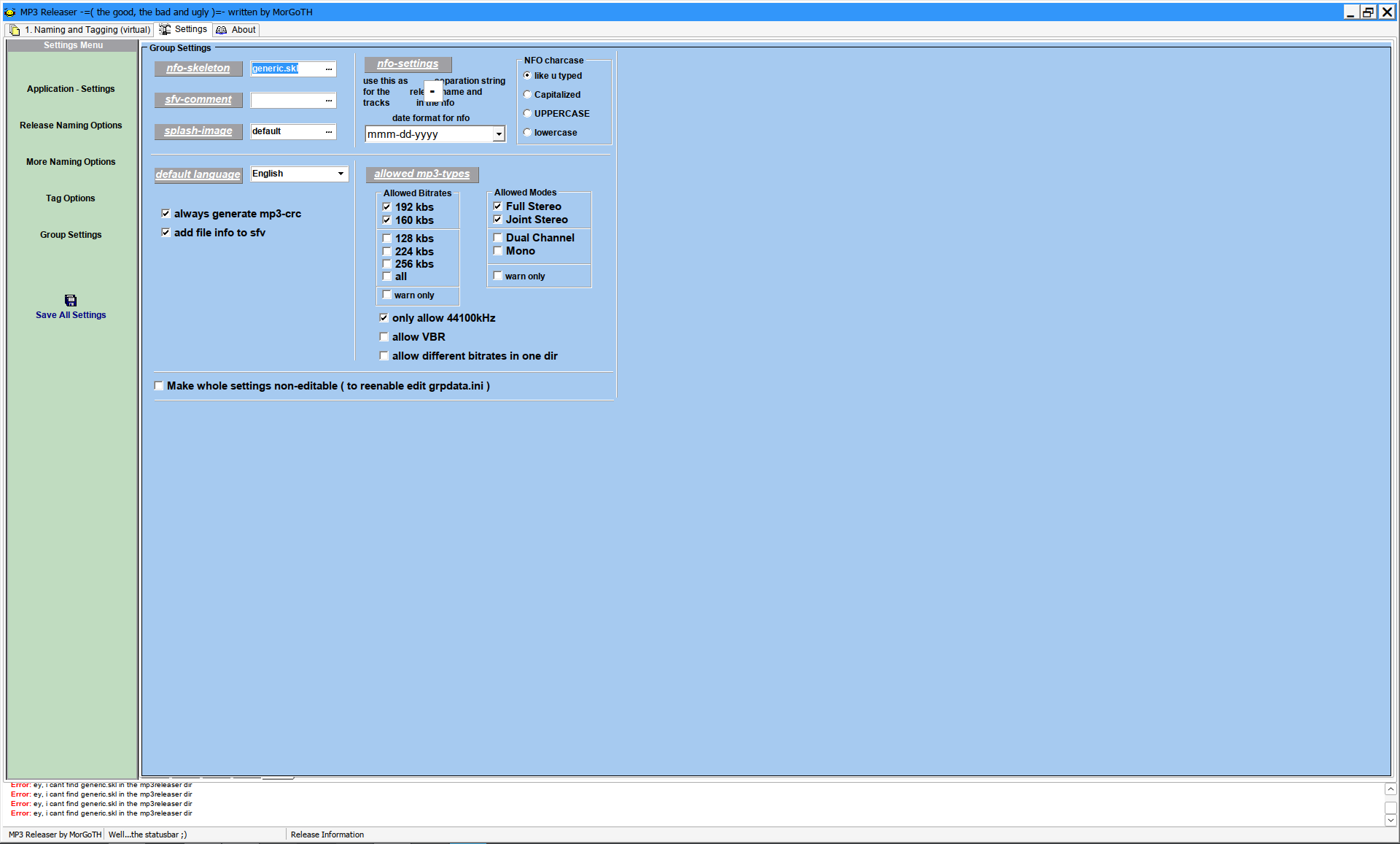Click the browse ellipsis button for sfv-comment
1400x844 pixels.
coord(329,100)
